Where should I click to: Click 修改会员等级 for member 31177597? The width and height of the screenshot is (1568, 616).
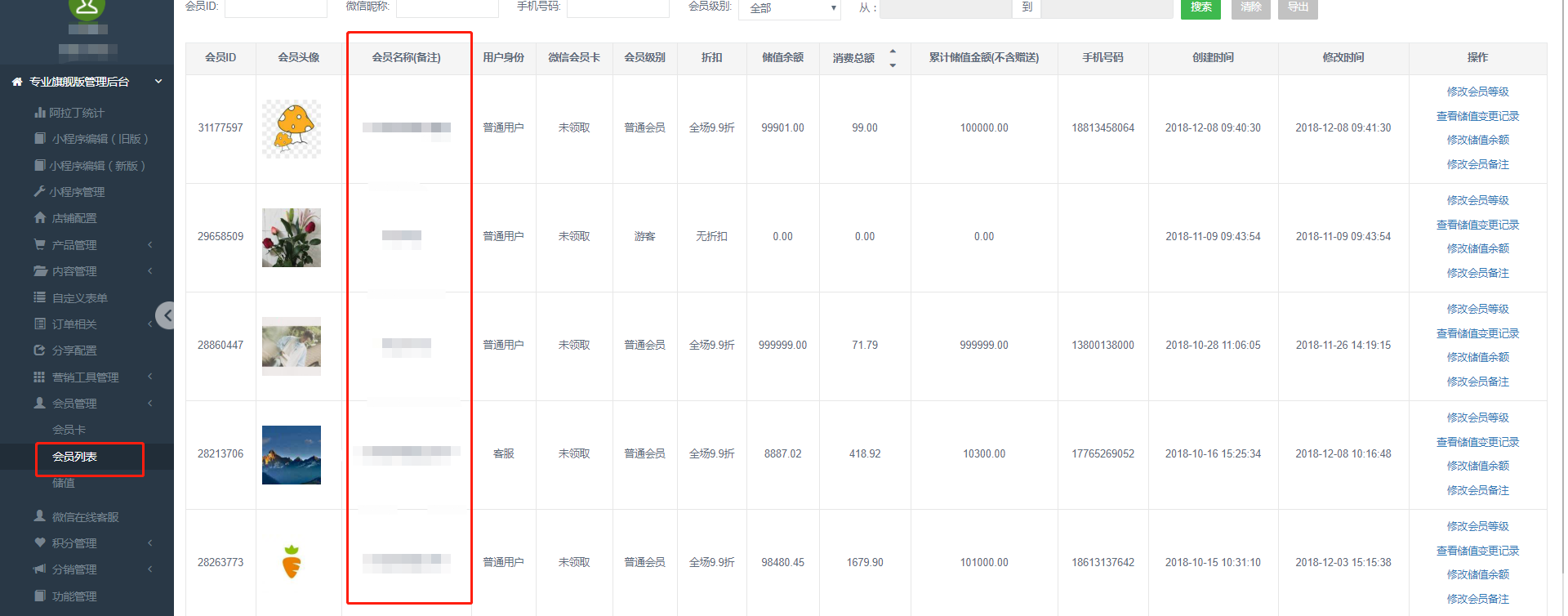point(1477,92)
